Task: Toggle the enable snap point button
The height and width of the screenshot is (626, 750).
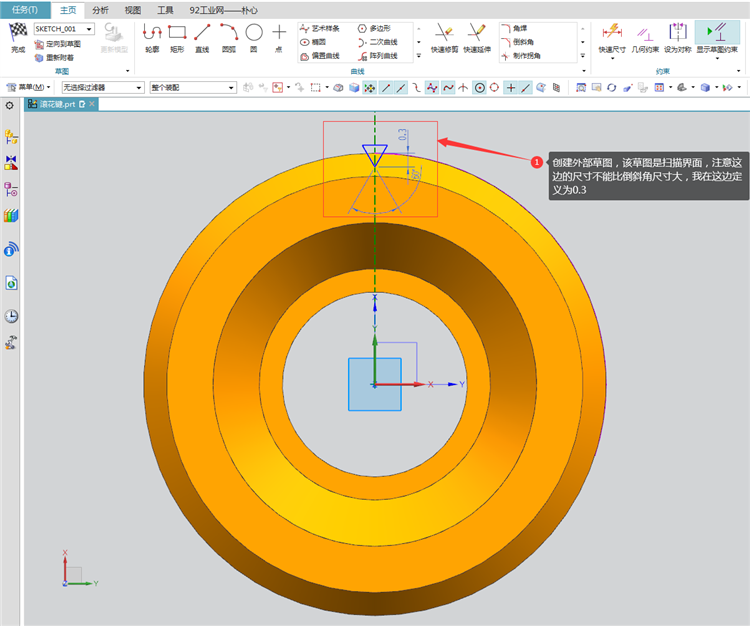Action: click(x=370, y=88)
